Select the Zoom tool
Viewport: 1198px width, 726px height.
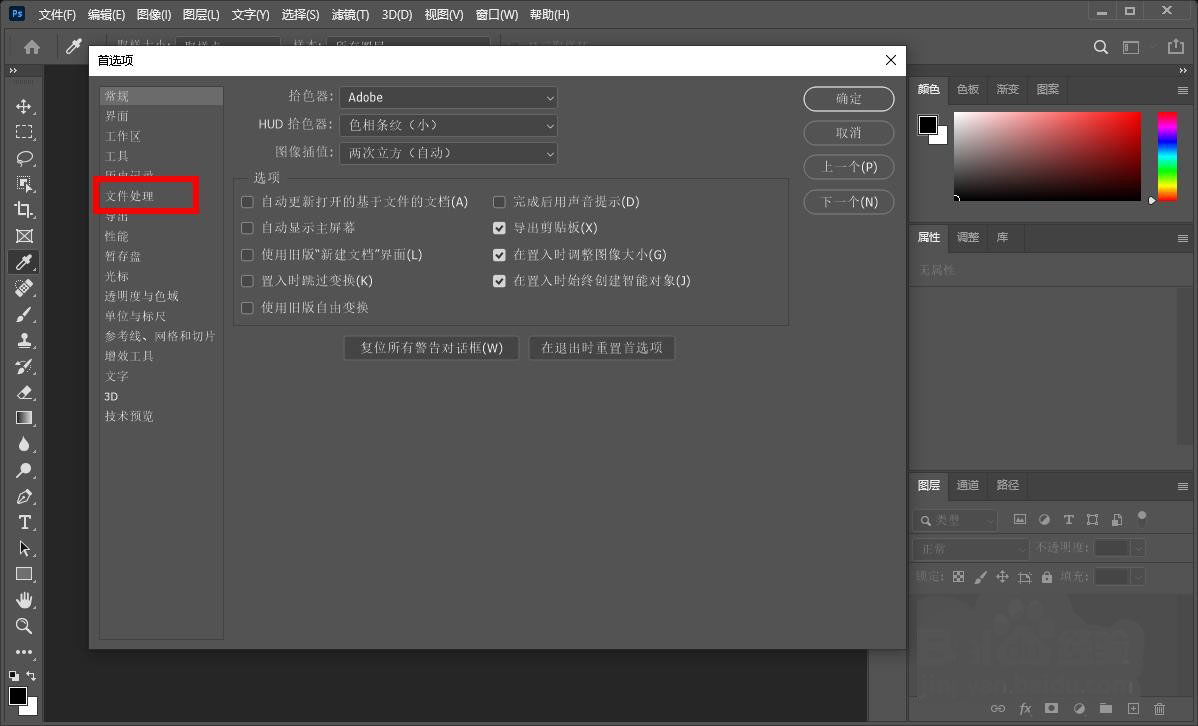(24, 626)
